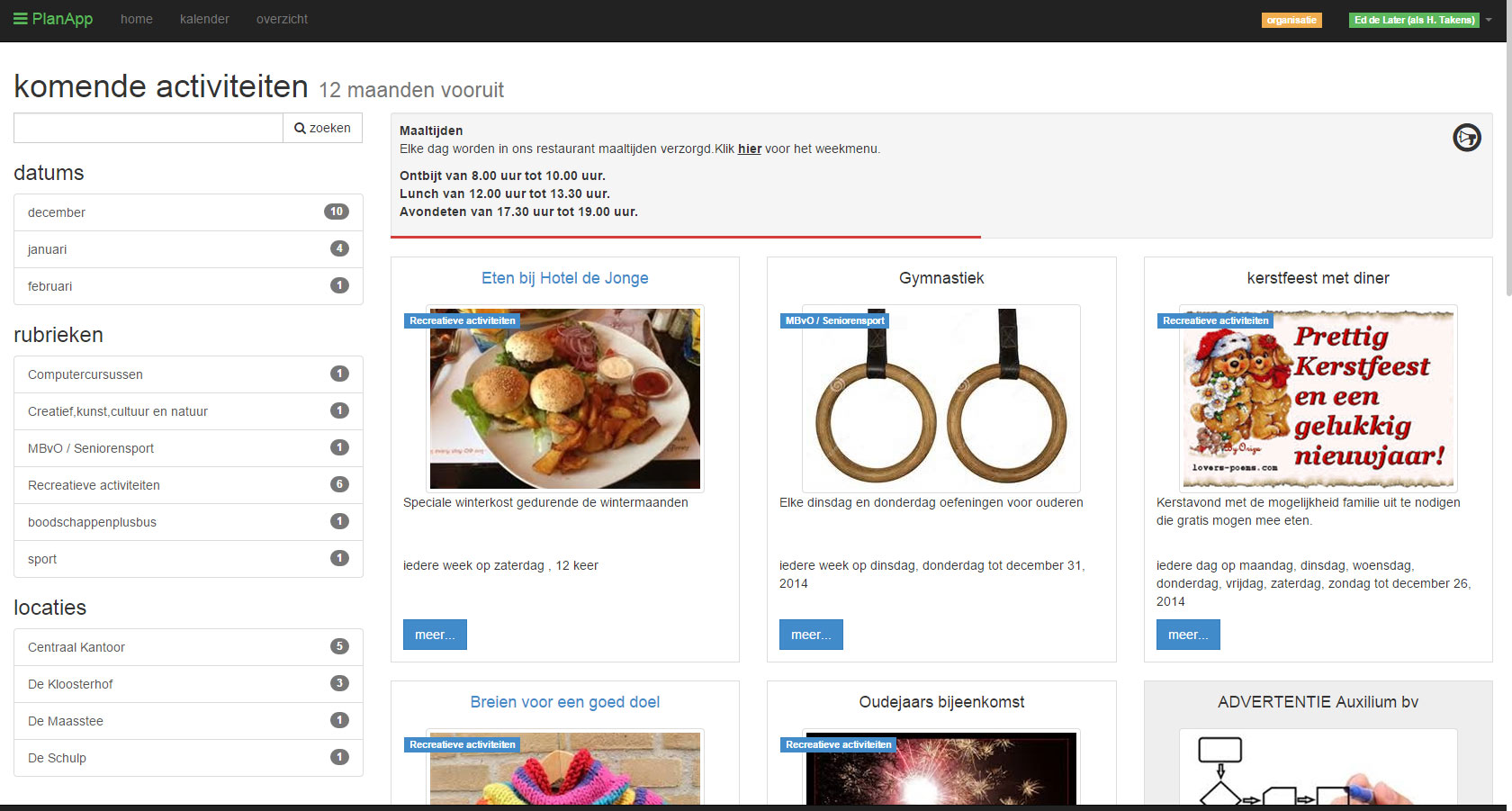Click the page vertical scrollbar
This screenshot has height=811, width=1512.
click(1507, 180)
